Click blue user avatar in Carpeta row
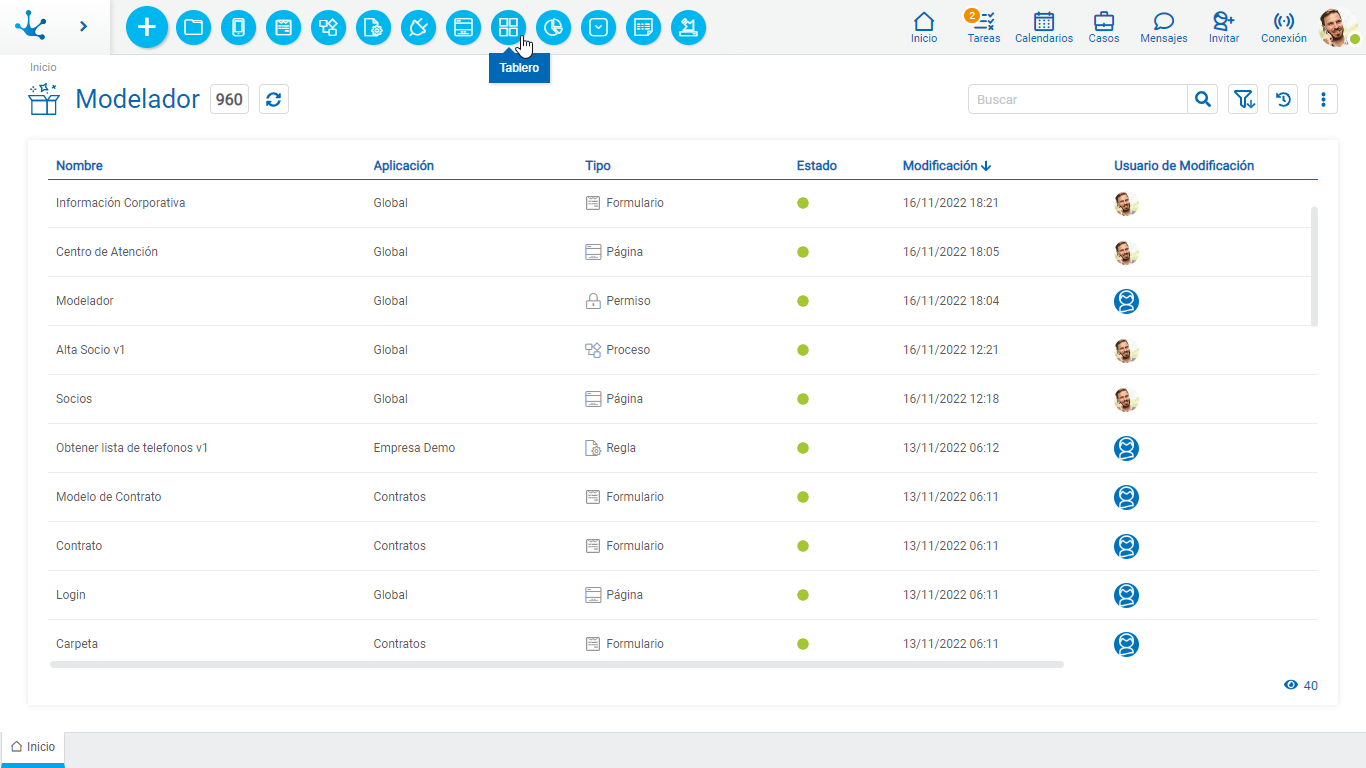This screenshot has width=1366, height=768. 1127,644
